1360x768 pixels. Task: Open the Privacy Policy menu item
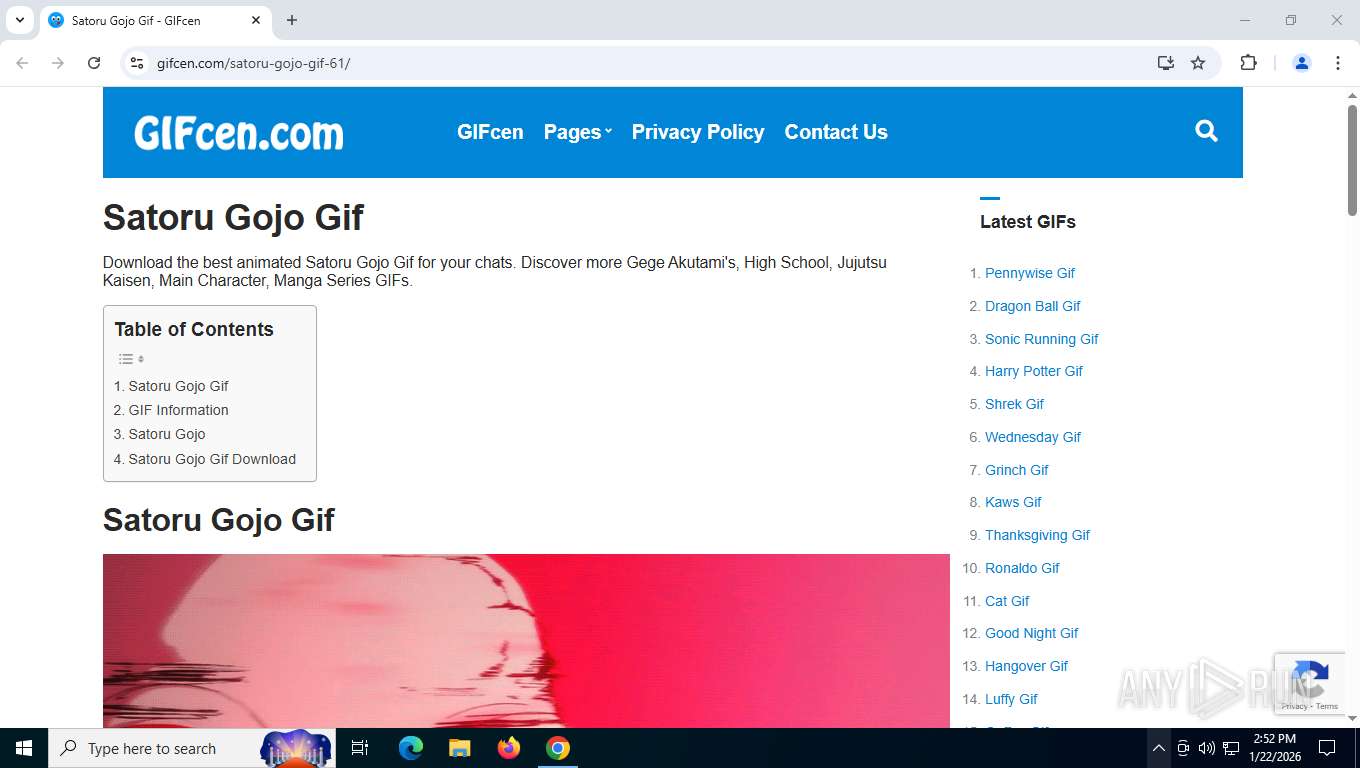[x=698, y=132]
